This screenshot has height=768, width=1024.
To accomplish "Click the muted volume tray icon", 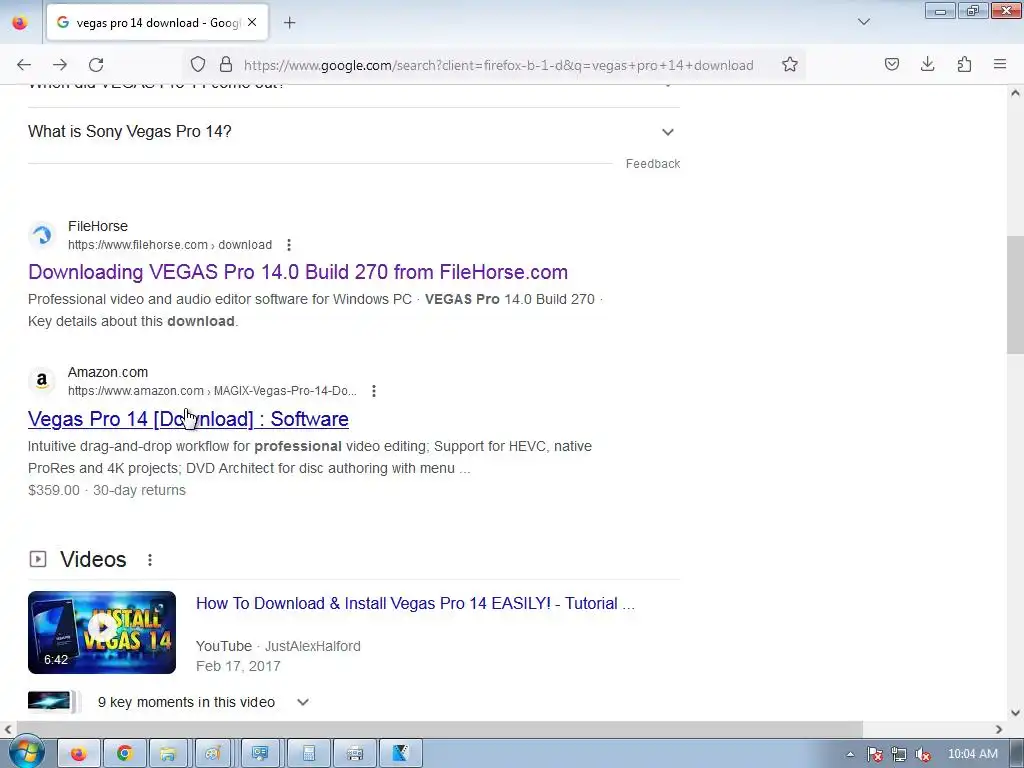I will pyautogui.click(x=923, y=754).
